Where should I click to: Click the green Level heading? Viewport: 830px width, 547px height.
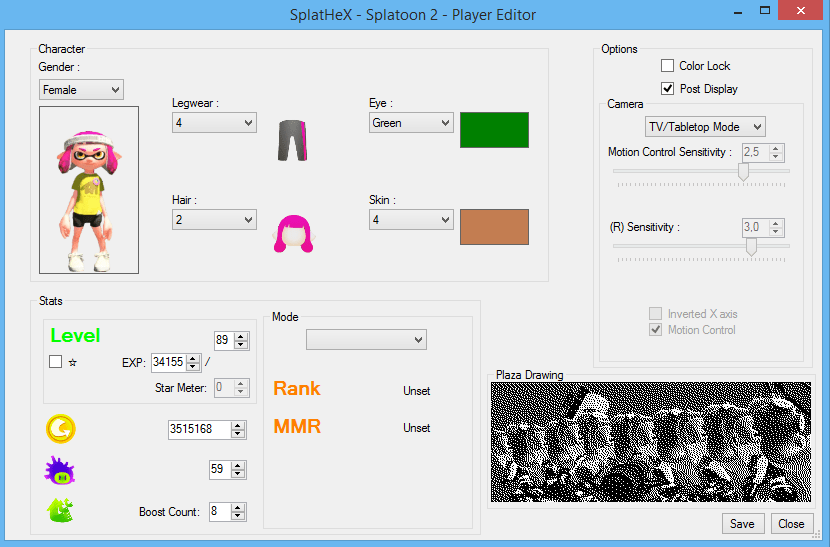[75, 336]
